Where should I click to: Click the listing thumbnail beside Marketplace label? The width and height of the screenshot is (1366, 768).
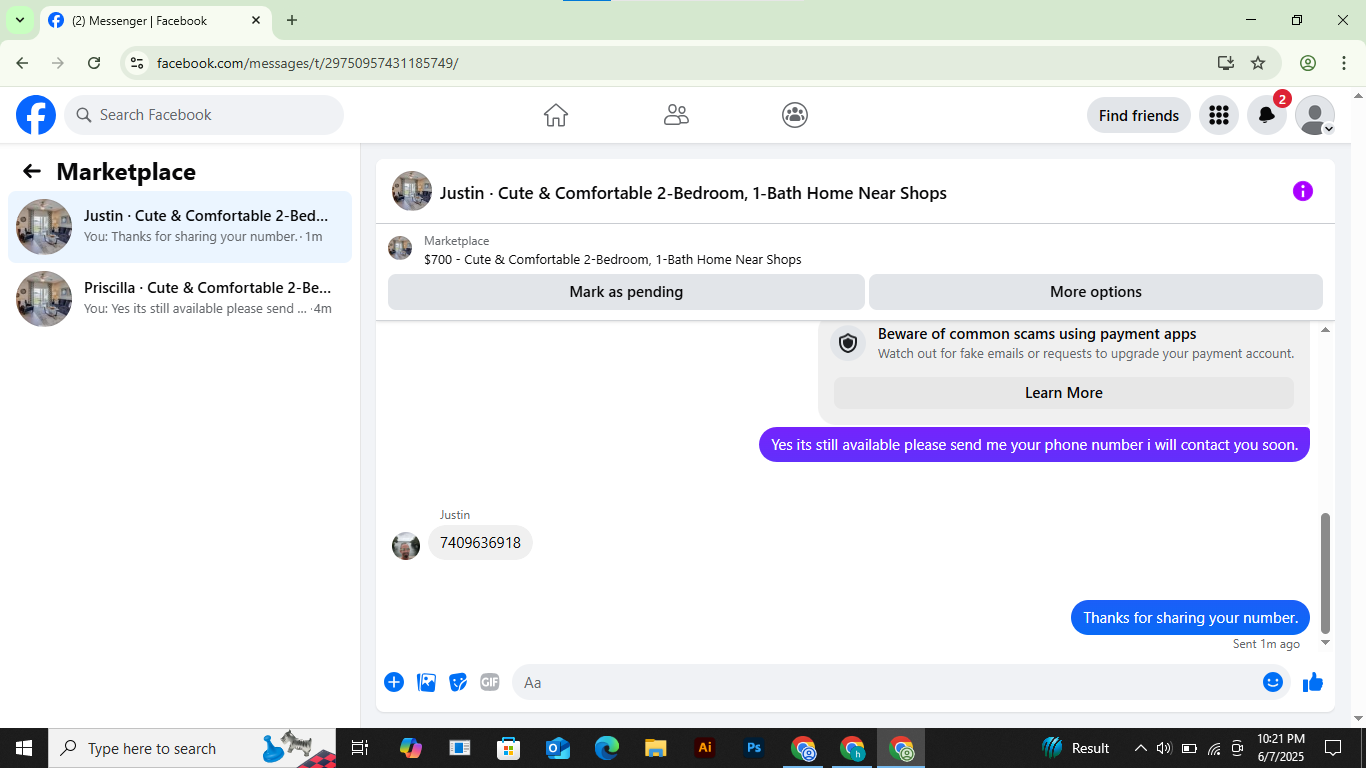coord(400,248)
